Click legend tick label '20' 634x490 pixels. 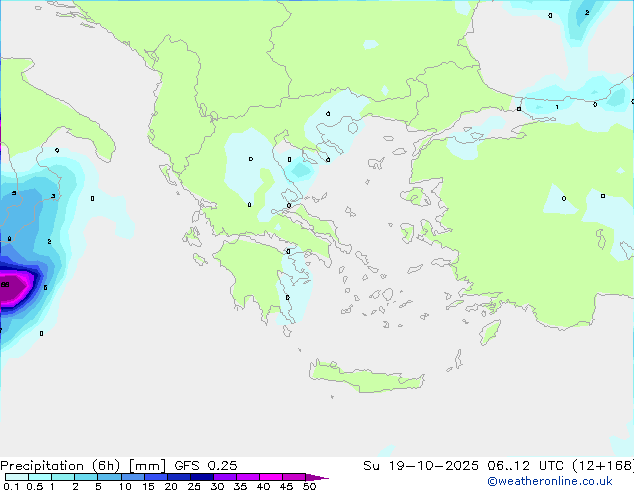[171, 486]
